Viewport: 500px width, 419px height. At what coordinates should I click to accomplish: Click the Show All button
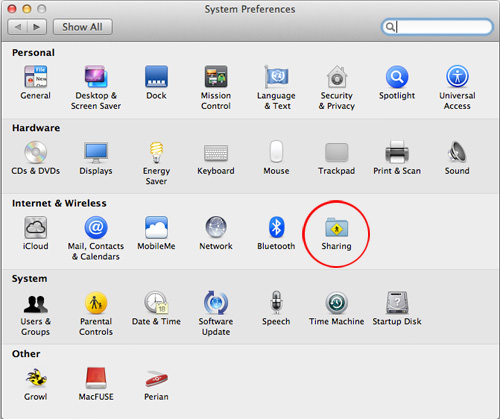tap(83, 27)
